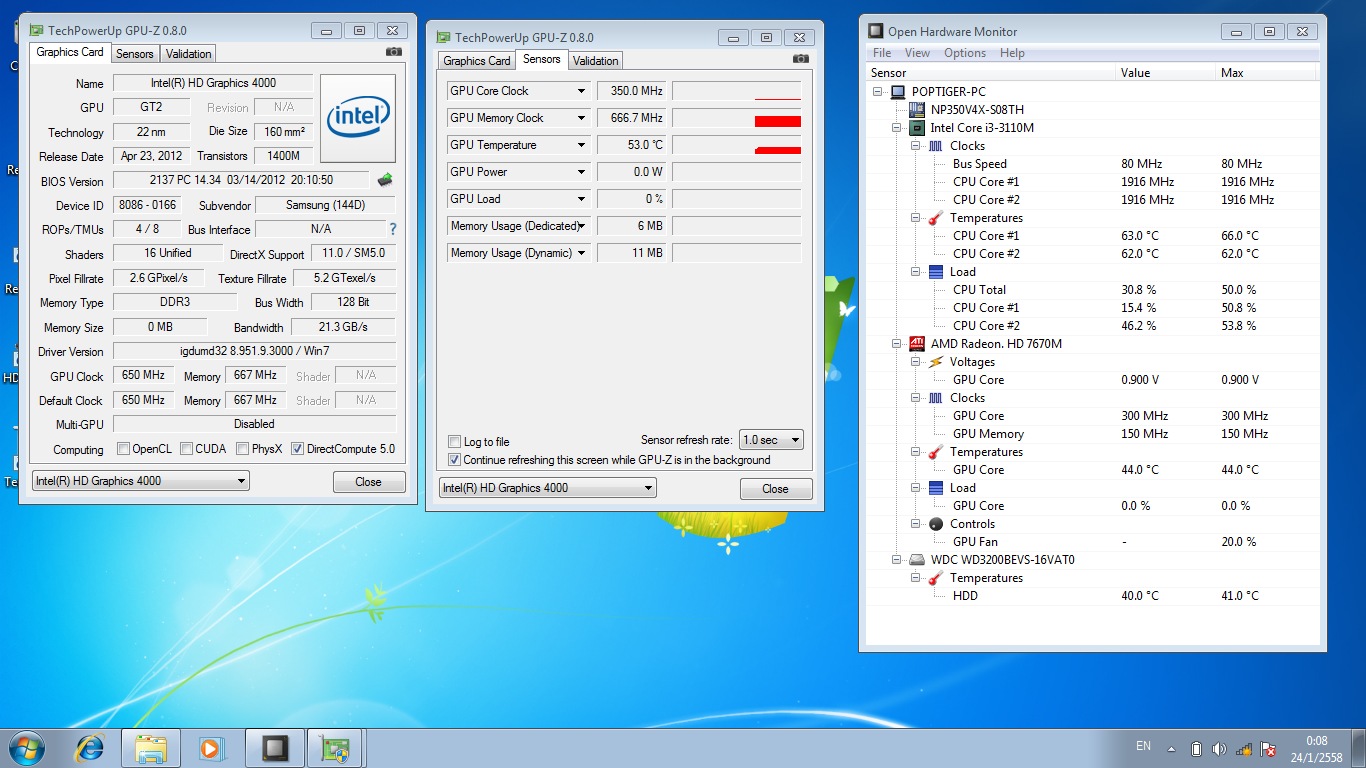The image size is (1366, 768).
Task: Click the EN language indicator in the taskbar
Action: coord(1144,746)
